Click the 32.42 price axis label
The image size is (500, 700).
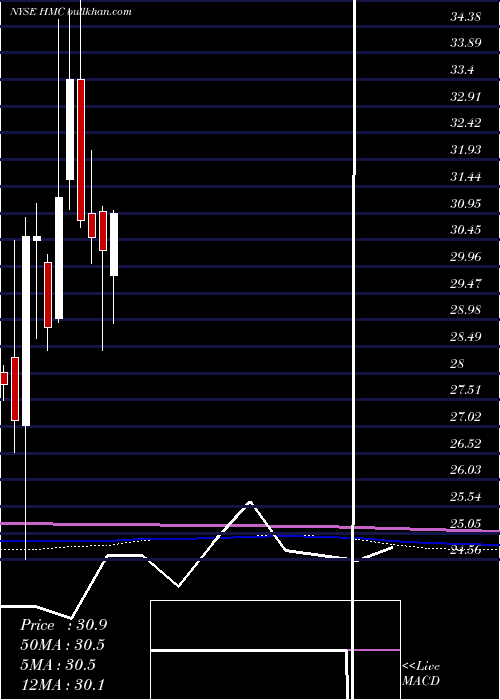coord(466,123)
